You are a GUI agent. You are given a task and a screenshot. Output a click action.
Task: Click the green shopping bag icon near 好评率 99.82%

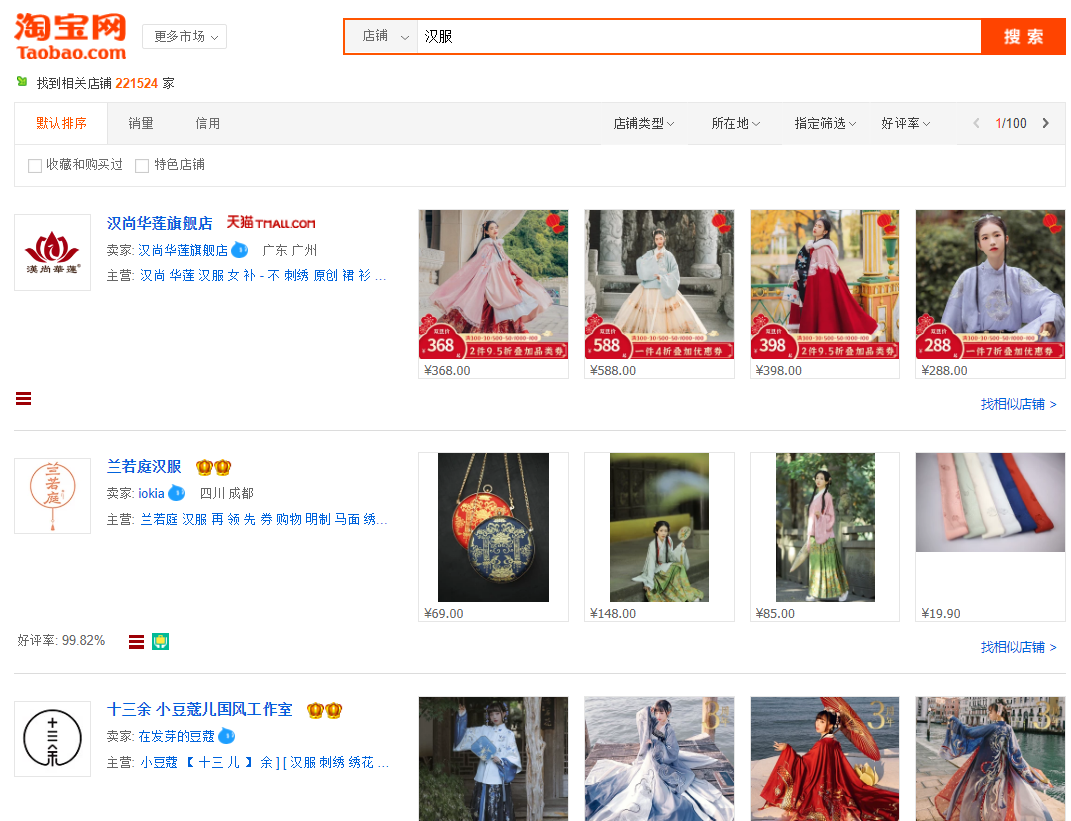pos(160,641)
